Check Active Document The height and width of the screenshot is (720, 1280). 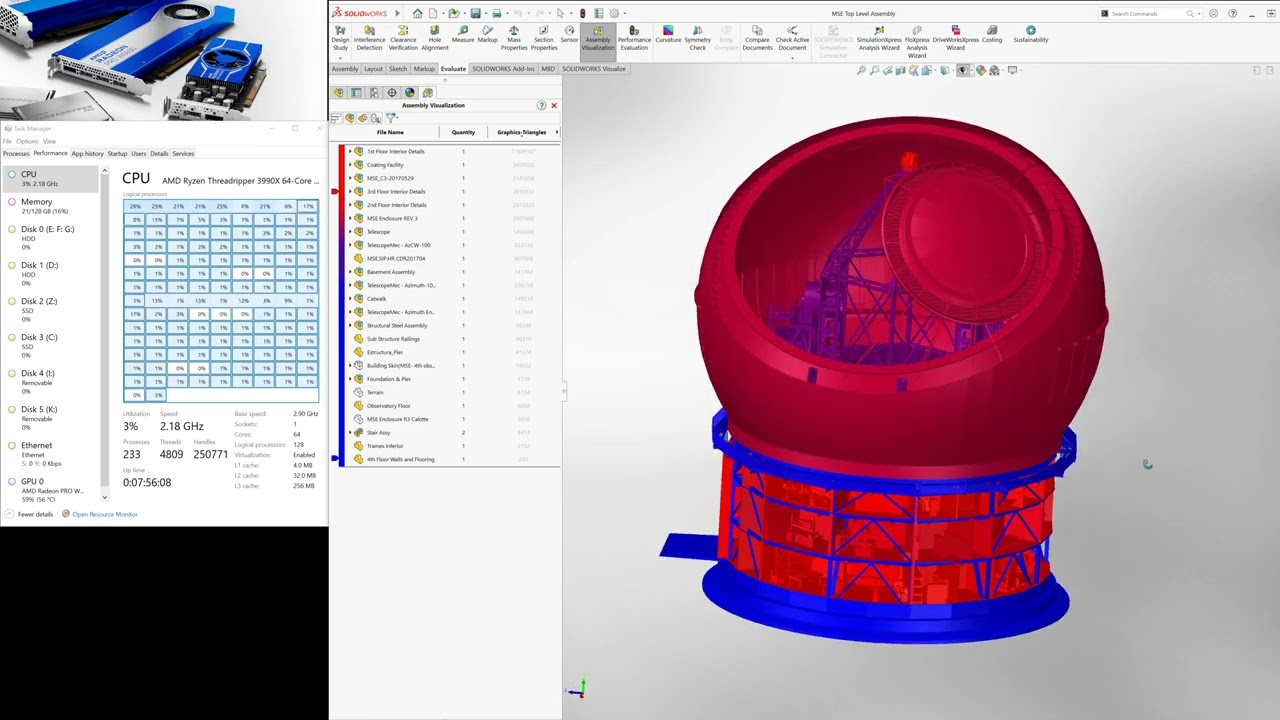792,38
